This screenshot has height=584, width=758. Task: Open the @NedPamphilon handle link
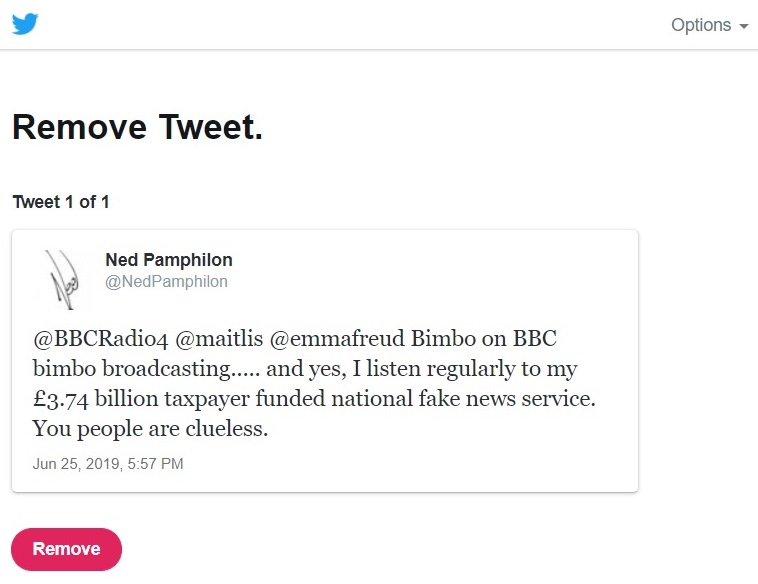click(166, 281)
